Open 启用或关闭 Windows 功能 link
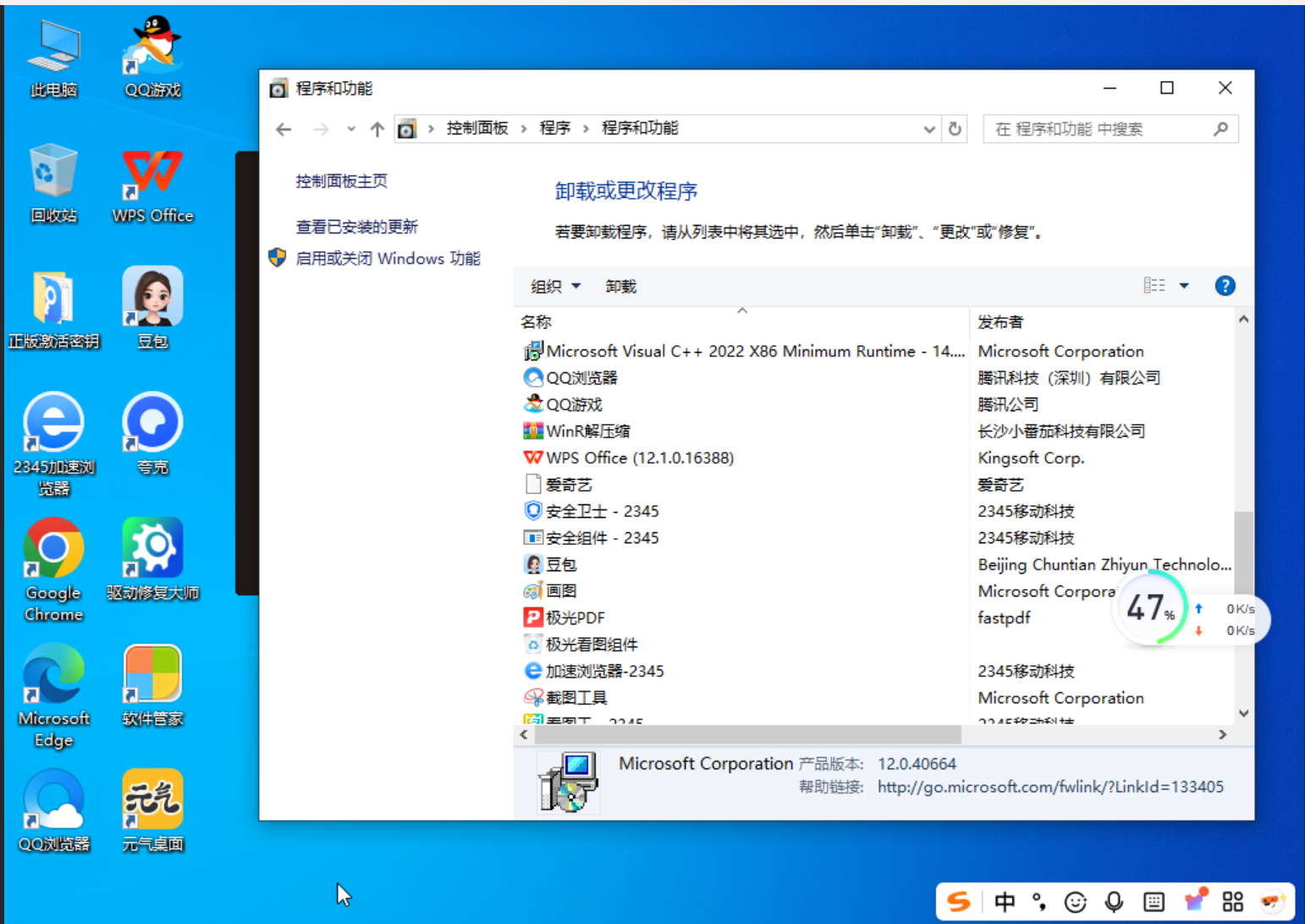The height and width of the screenshot is (924, 1305). click(x=388, y=258)
